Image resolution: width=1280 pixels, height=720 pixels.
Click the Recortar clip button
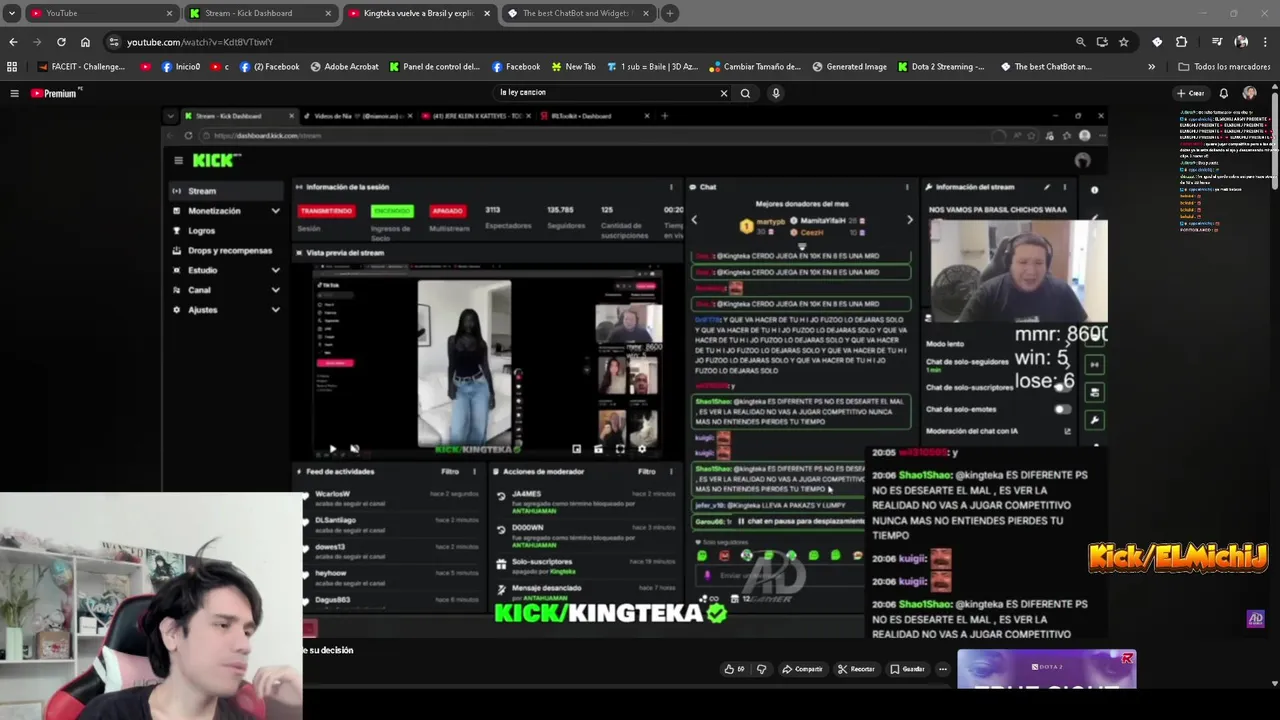(856, 669)
